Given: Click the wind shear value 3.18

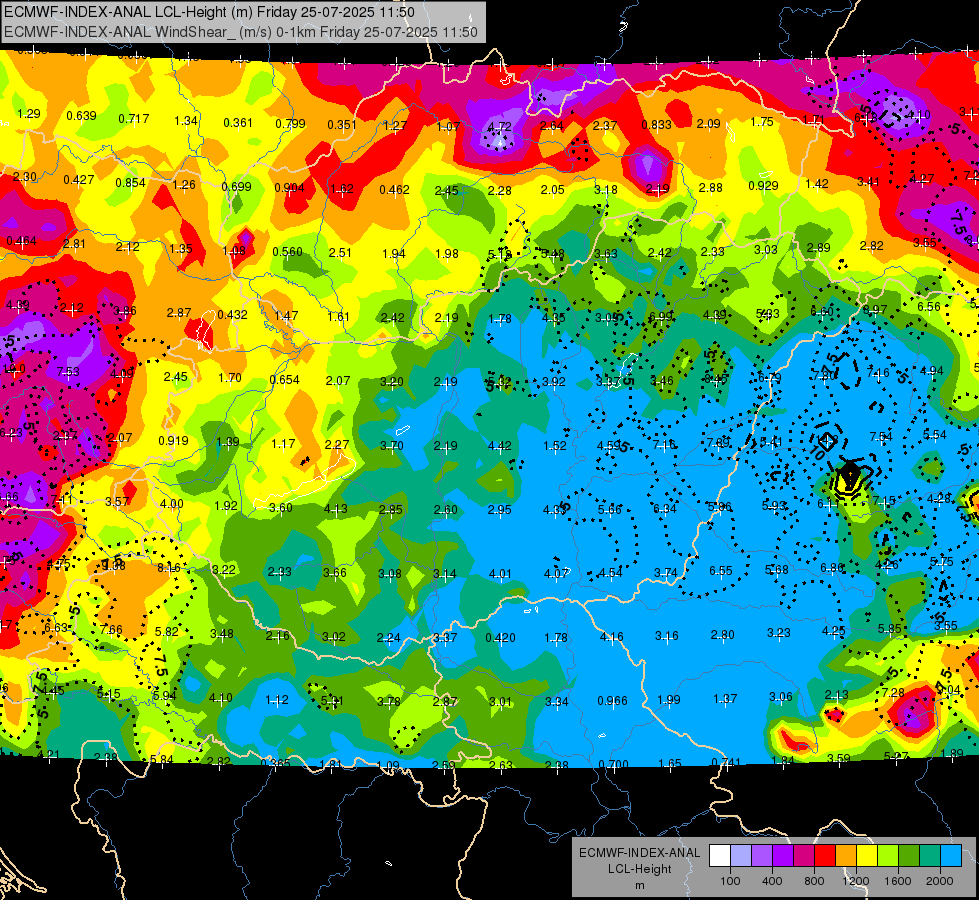Looking at the screenshot, I should tap(606, 189).
